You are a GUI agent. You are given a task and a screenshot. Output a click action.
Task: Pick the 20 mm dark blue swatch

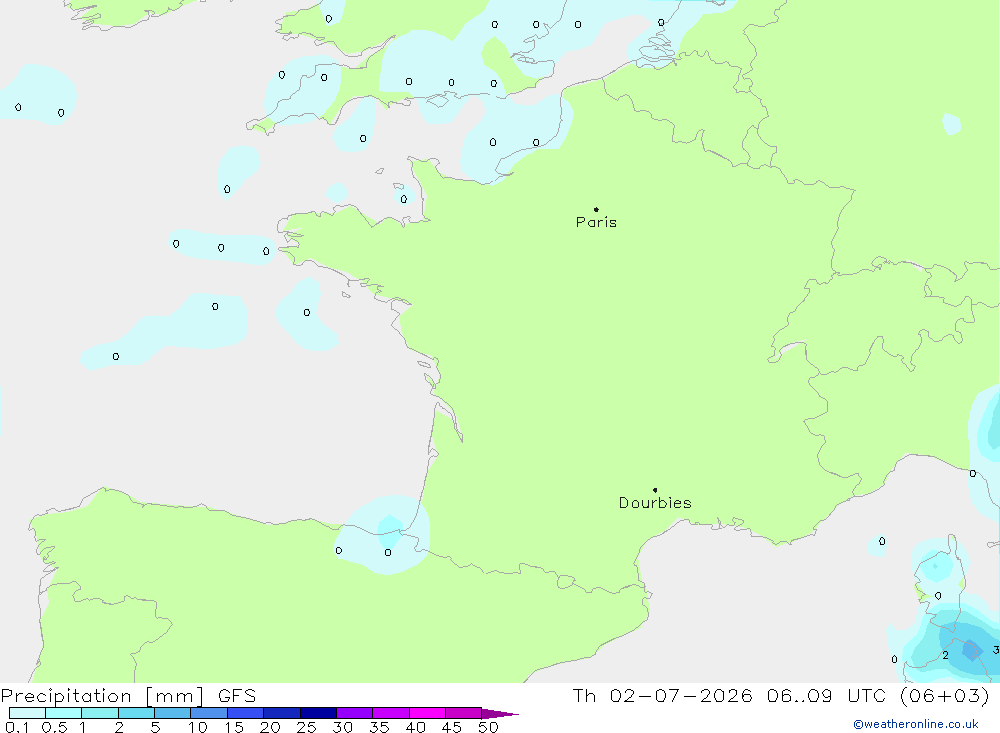pyautogui.click(x=282, y=713)
